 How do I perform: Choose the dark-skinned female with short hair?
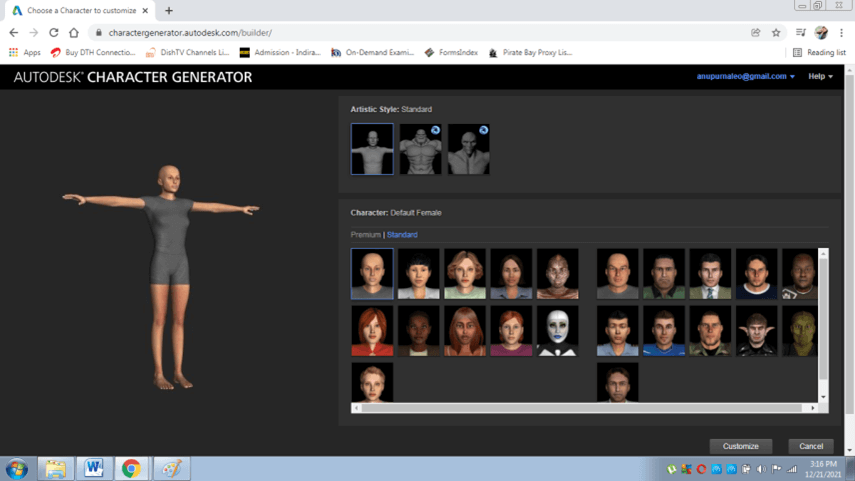pyautogui.click(x=418, y=331)
